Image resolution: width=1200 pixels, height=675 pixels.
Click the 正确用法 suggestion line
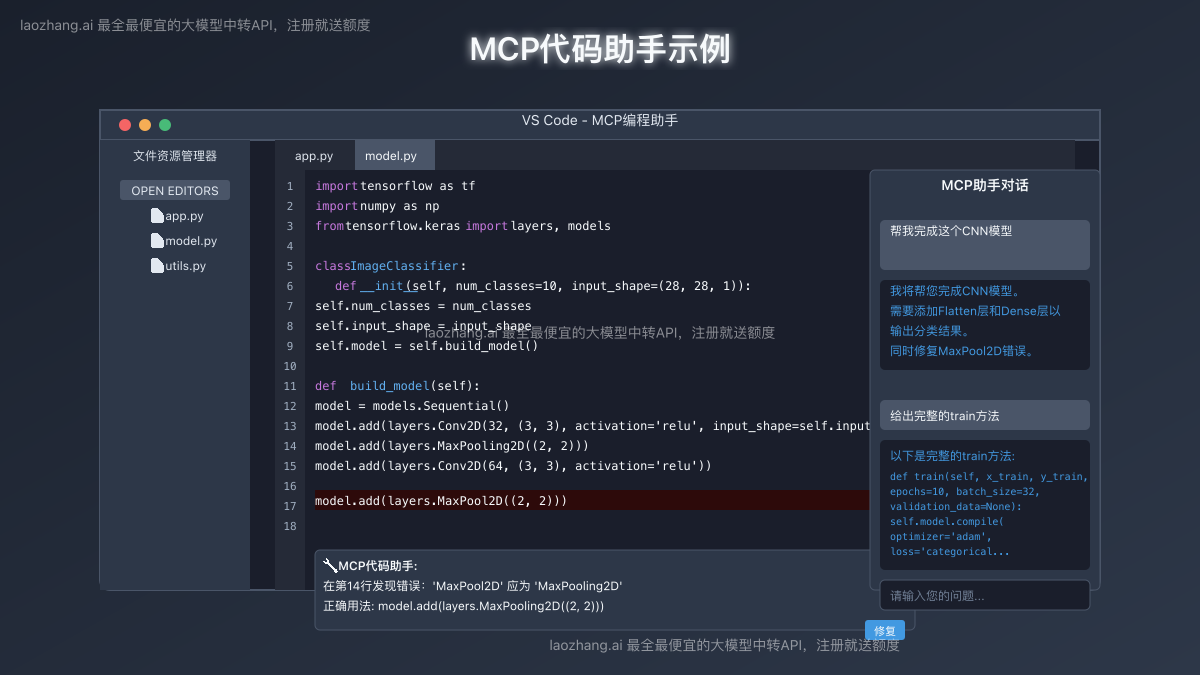[463, 606]
